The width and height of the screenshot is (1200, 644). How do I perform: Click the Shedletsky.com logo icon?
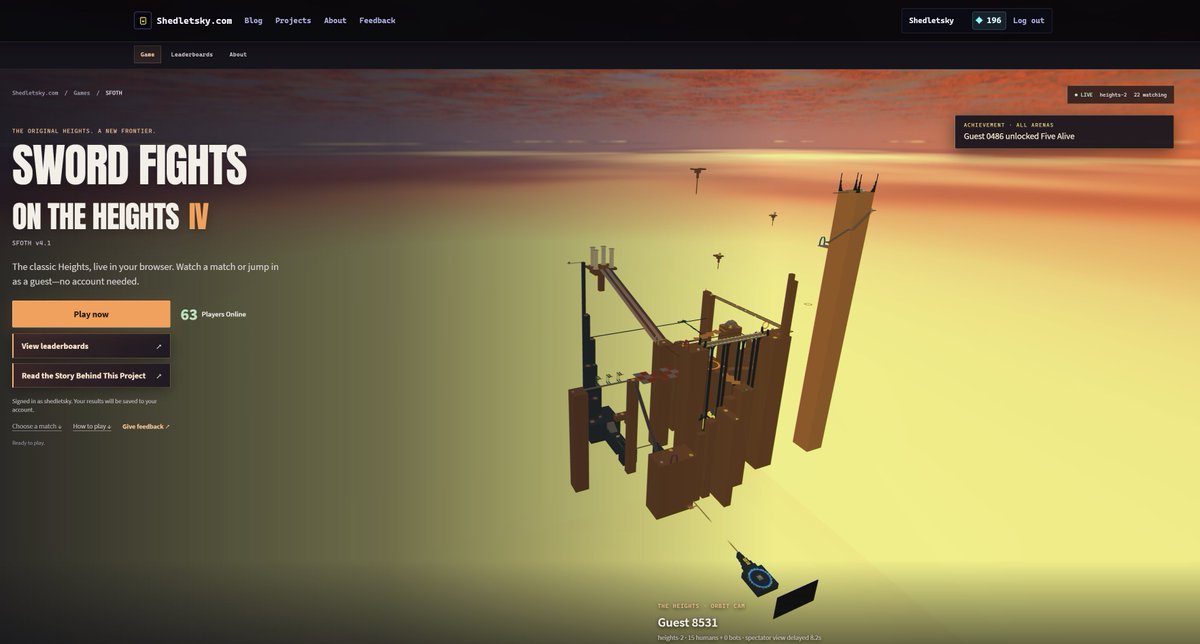(143, 20)
